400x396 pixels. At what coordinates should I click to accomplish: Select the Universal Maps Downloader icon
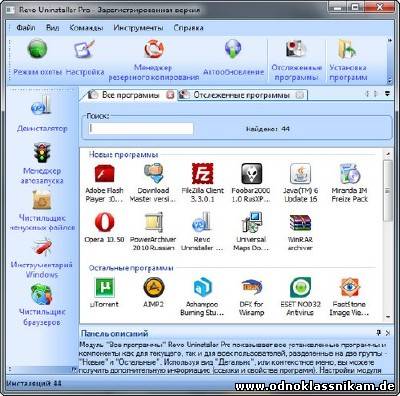coord(251,222)
